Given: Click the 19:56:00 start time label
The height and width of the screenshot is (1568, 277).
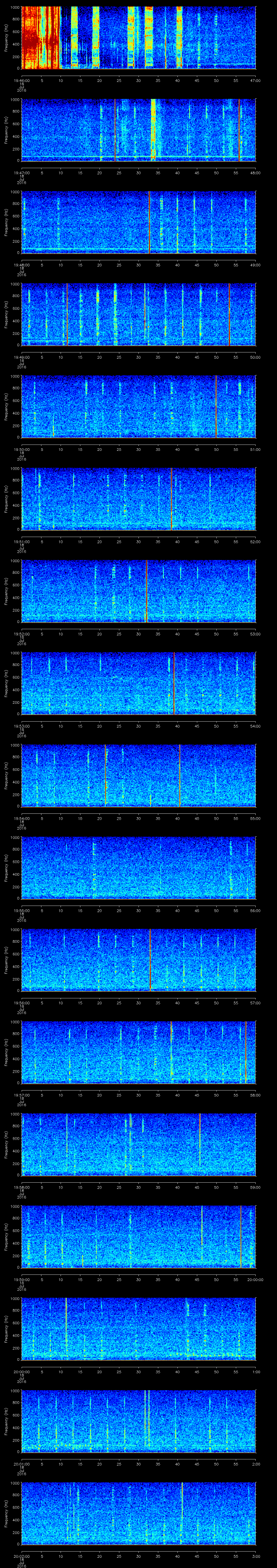Looking at the screenshot, I should coord(22,1003).
